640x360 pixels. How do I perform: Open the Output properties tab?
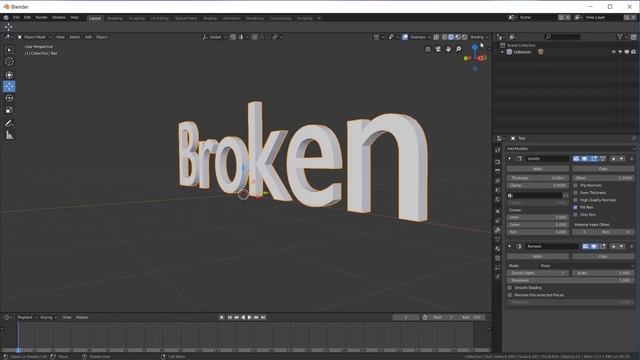coord(498,171)
